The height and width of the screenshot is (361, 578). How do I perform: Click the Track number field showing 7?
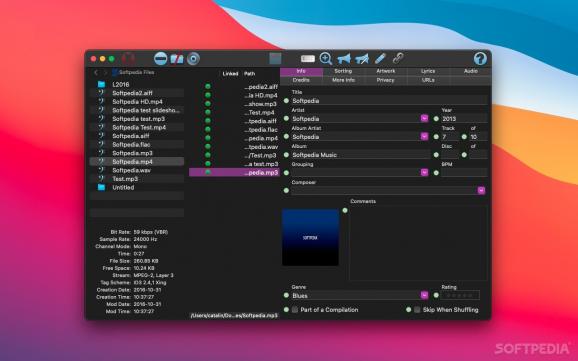click(x=450, y=137)
